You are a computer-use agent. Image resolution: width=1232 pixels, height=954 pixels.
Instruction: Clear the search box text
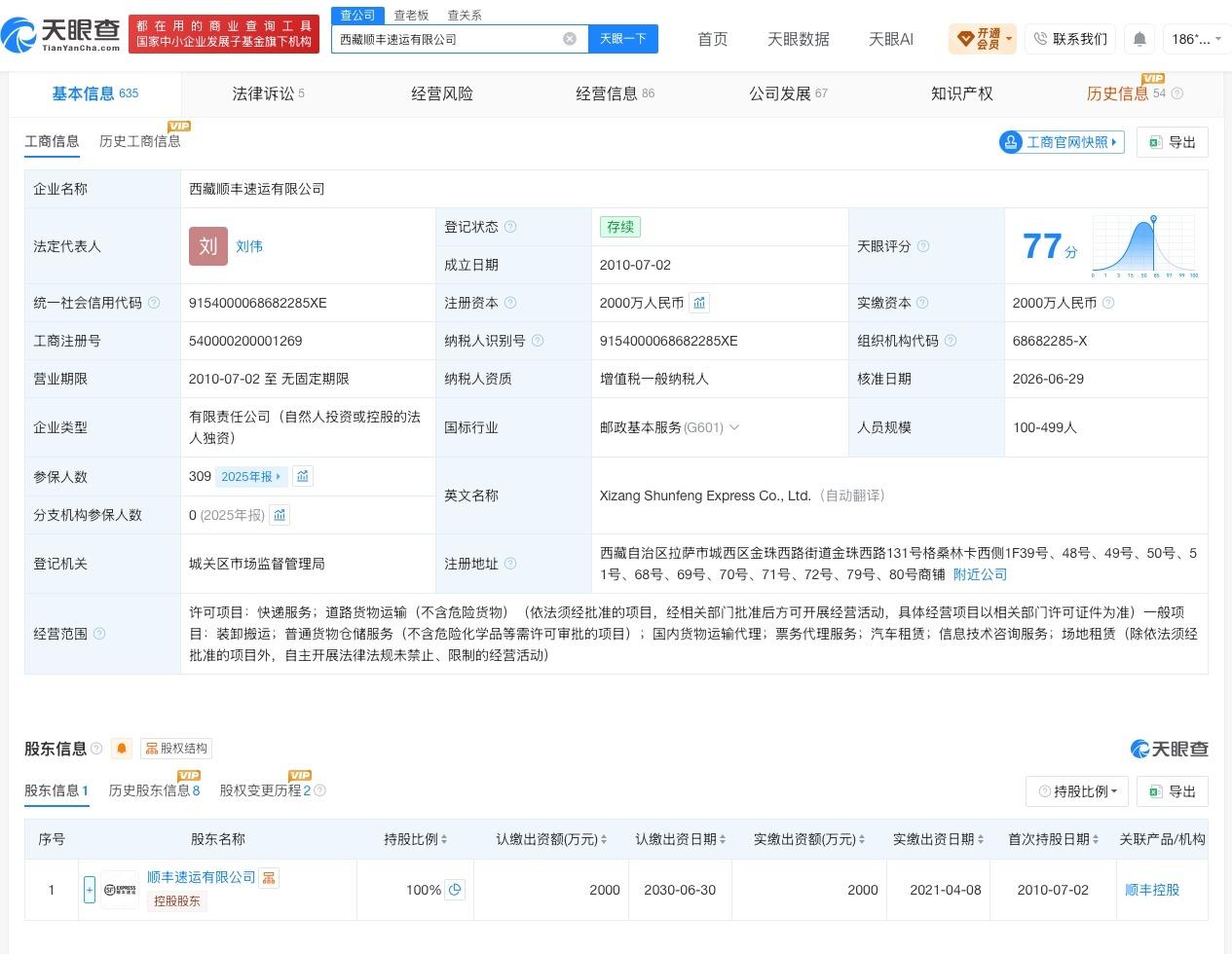[x=570, y=39]
